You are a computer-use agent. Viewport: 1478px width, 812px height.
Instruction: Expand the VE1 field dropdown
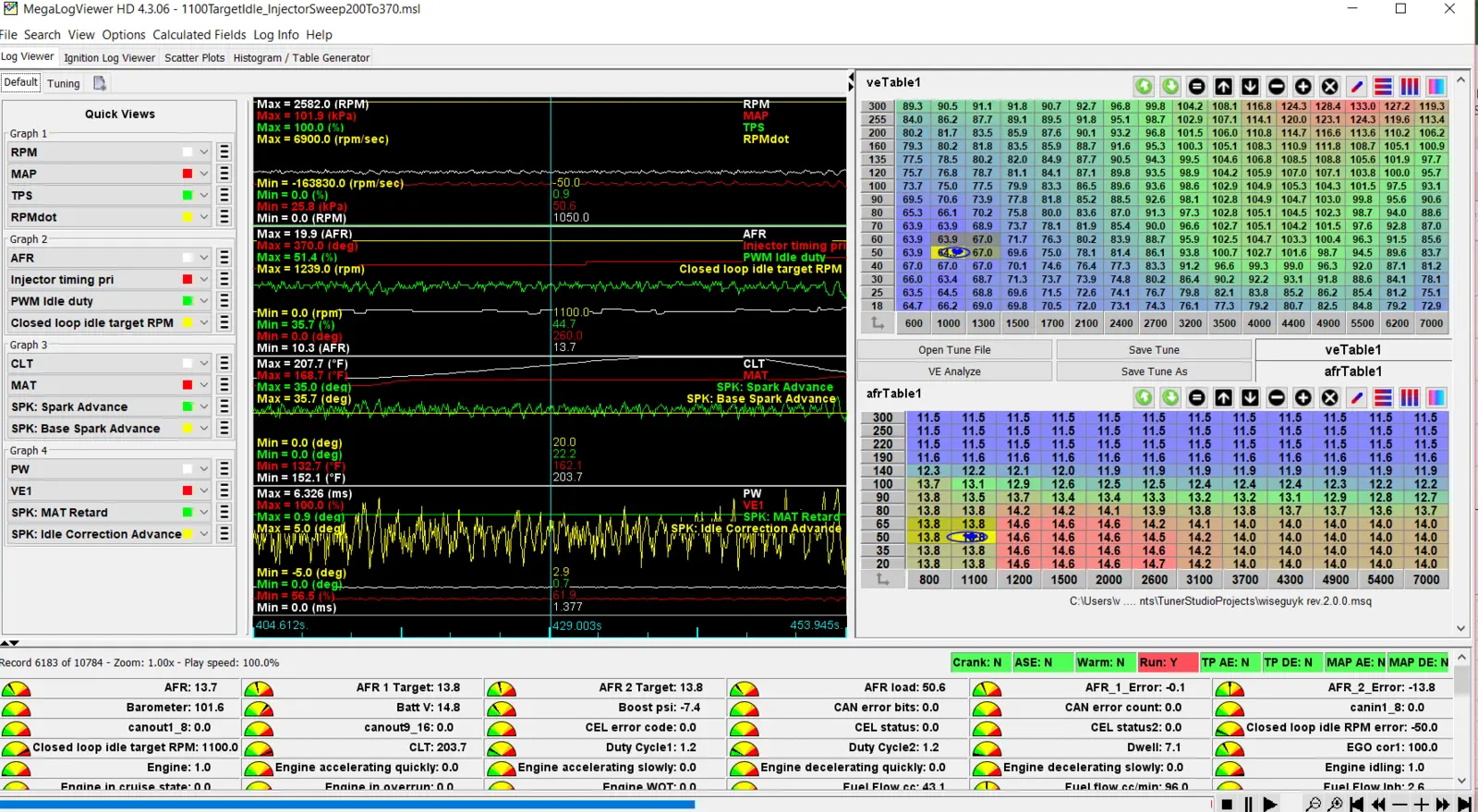(204, 491)
